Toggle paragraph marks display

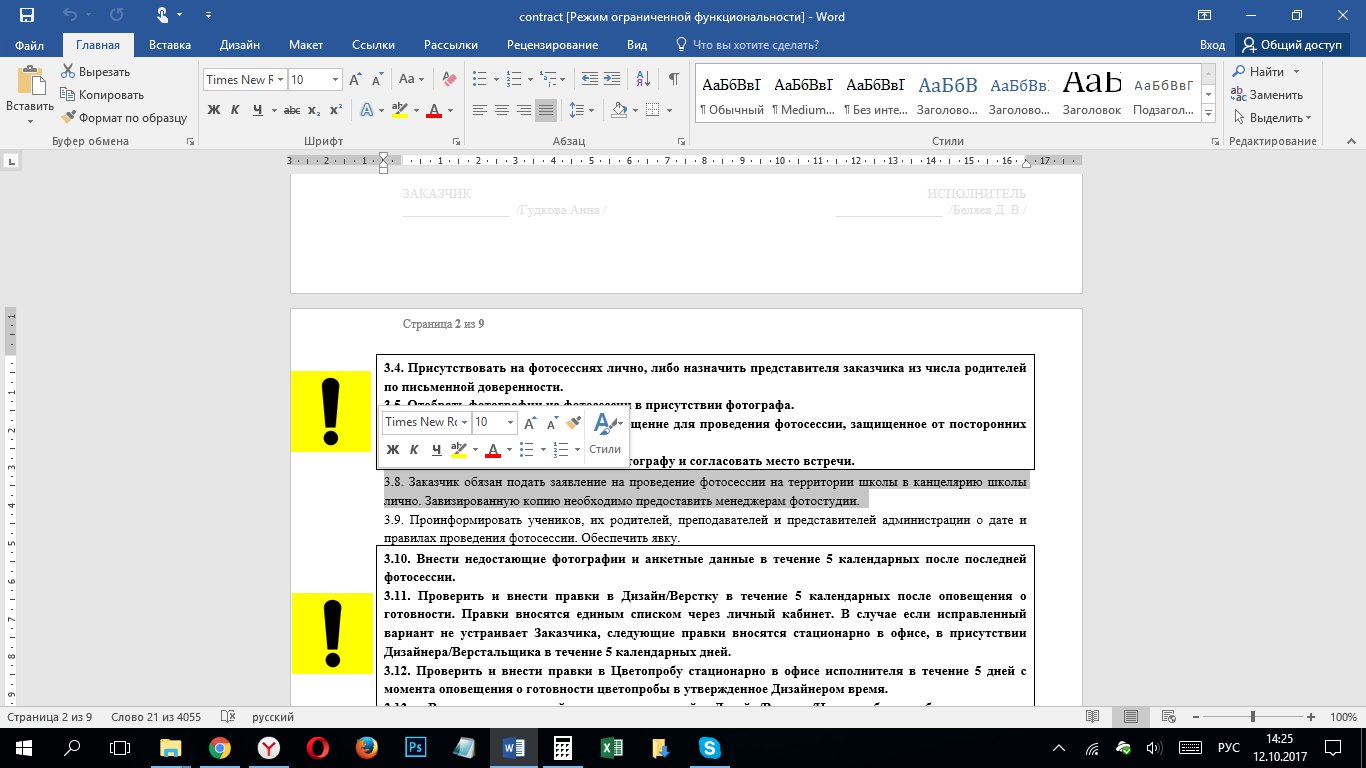[673, 79]
